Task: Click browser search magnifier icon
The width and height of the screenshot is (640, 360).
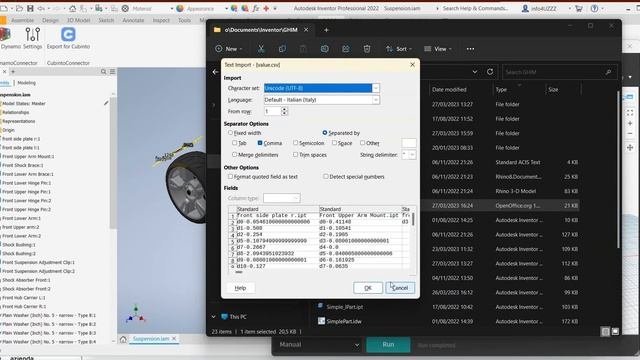Action: pos(104,71)
